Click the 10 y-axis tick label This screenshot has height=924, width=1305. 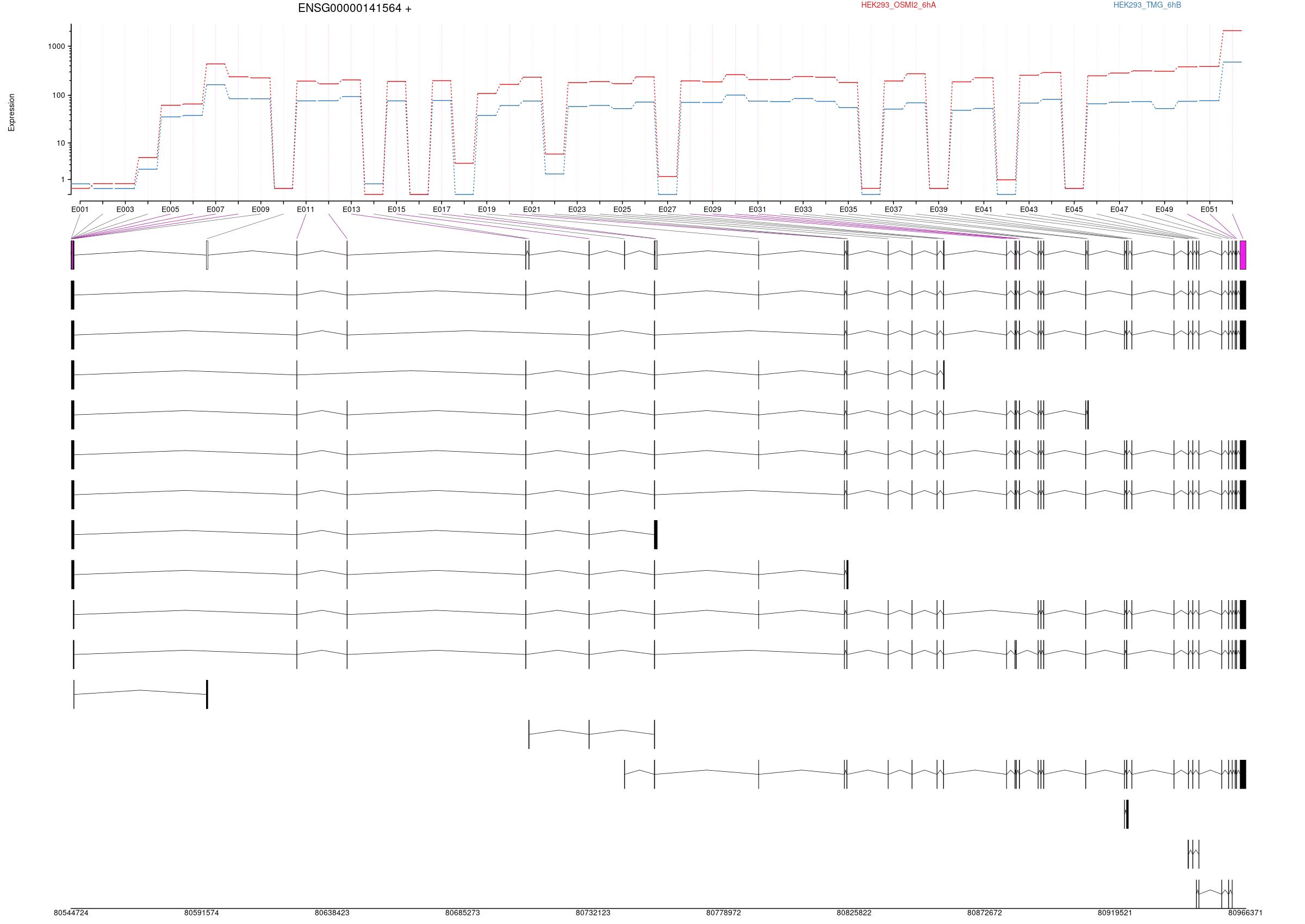click(61, 143)
